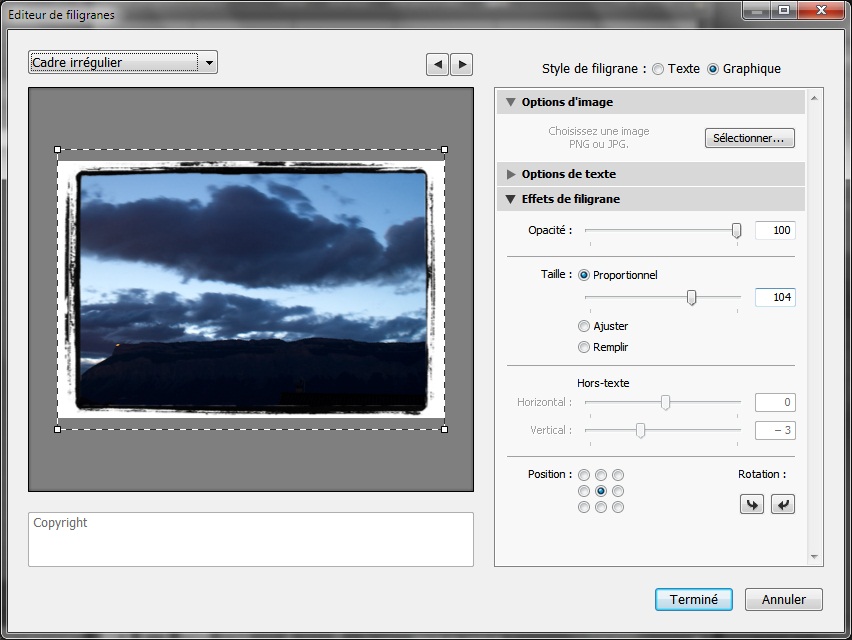Rotate watermark with the right rotation icon
852x640 pixels.
[782, 504]
